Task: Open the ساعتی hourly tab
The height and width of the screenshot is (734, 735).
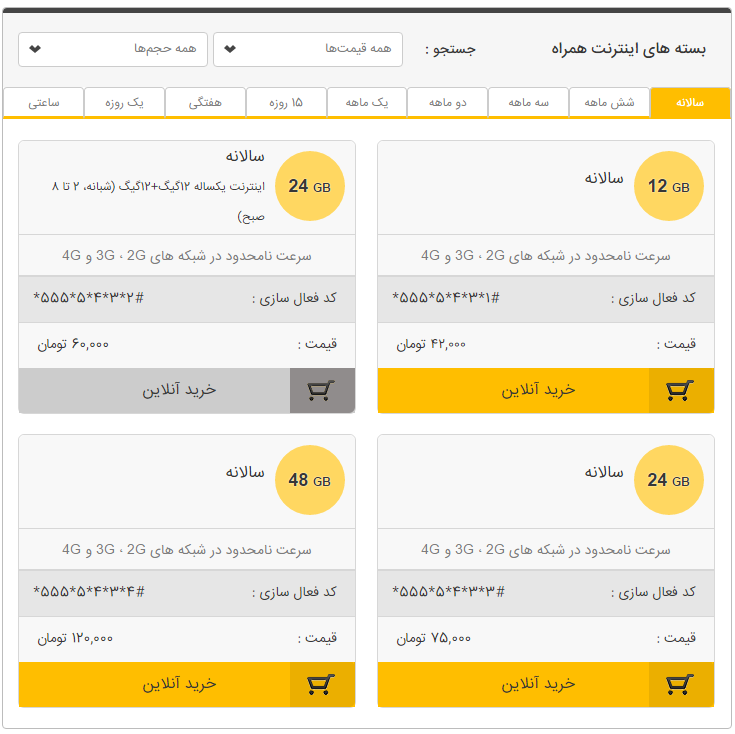Action: 44,102
